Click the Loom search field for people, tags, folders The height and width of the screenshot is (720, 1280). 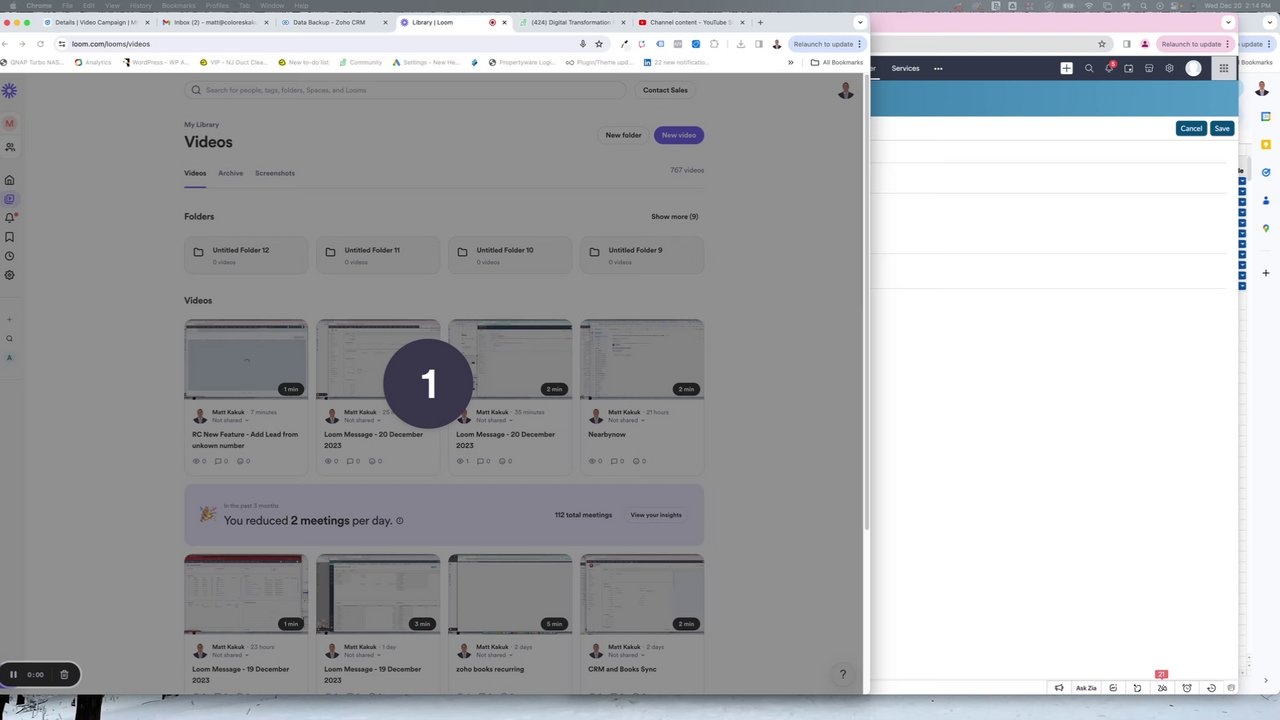click(406, 90)
